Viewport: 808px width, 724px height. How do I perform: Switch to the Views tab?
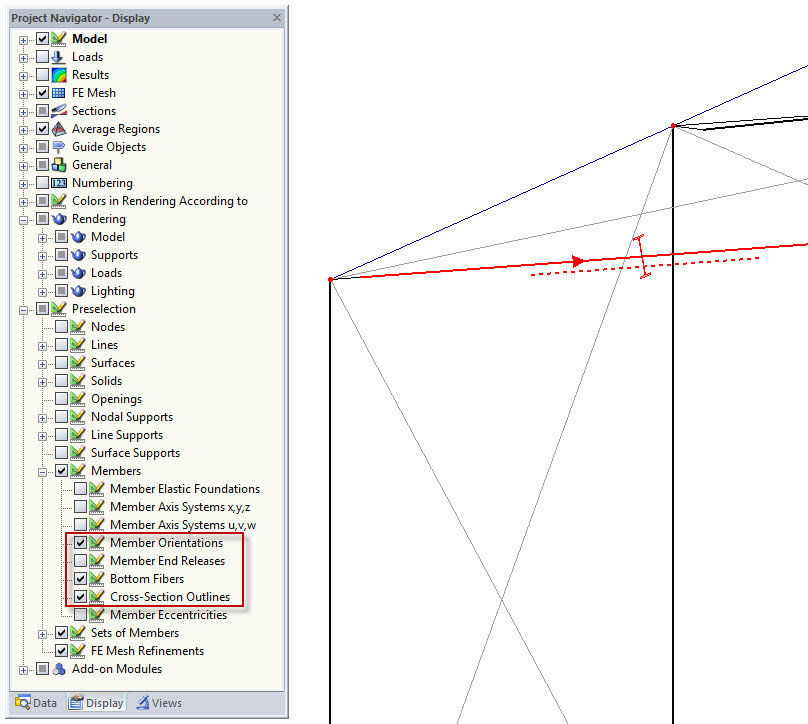click(159, 703)
